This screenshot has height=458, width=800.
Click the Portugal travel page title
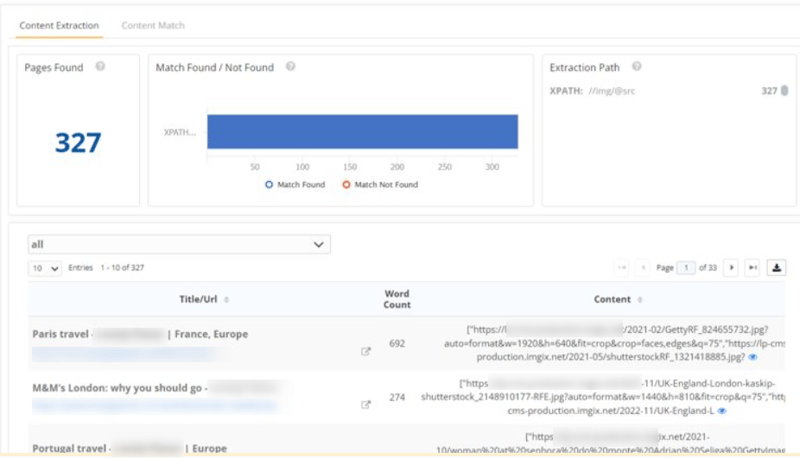(130, 448)
